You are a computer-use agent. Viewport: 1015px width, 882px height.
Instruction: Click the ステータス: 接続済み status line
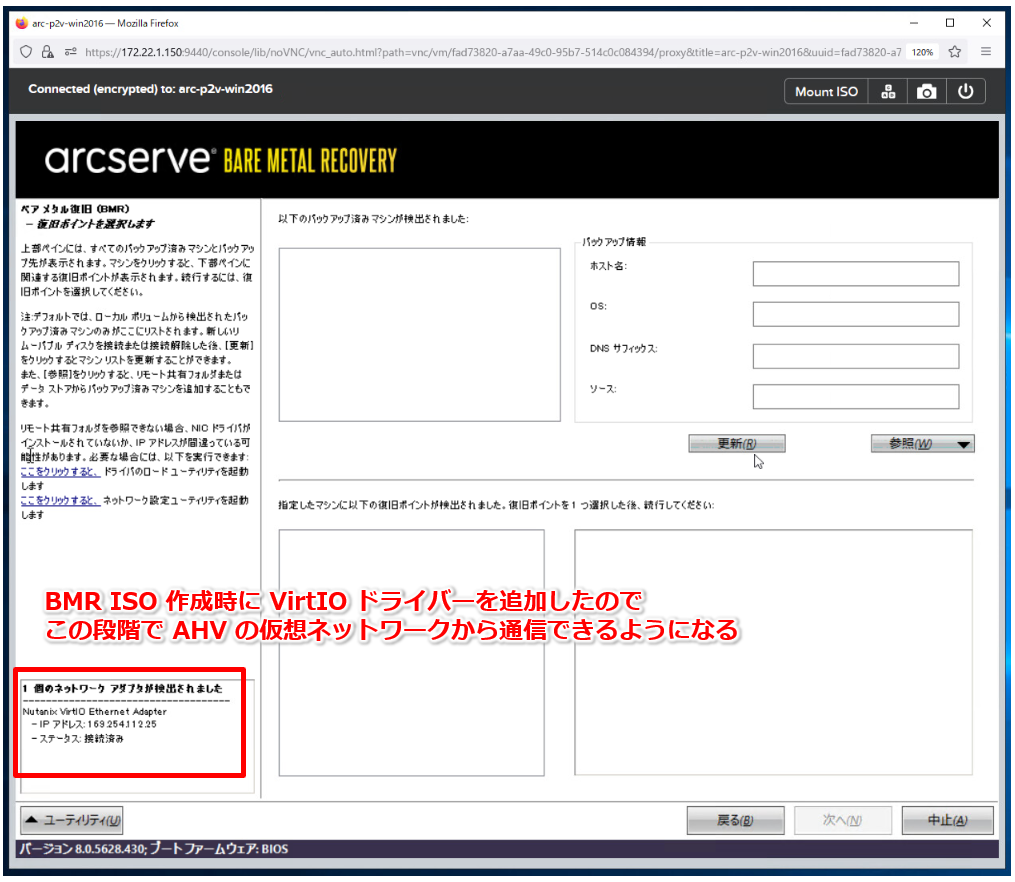pyautogui.click(x=78, y=738)
